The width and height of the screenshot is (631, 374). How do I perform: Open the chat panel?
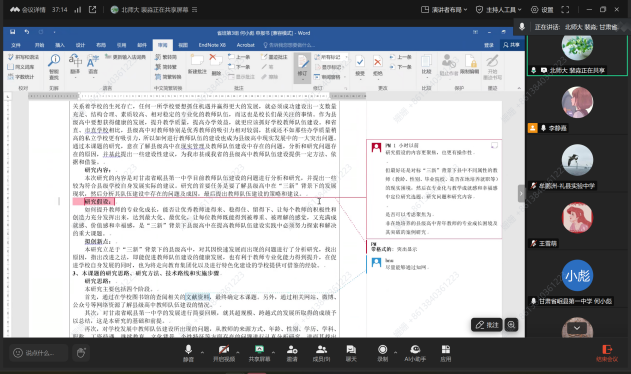[351, 353]
